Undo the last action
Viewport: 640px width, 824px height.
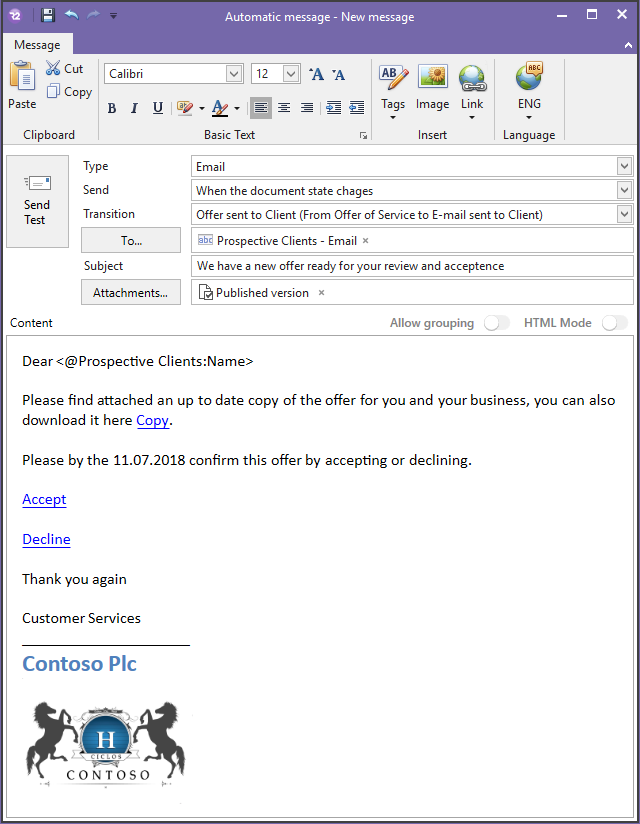pyautogui.click(x=71, y=15)
